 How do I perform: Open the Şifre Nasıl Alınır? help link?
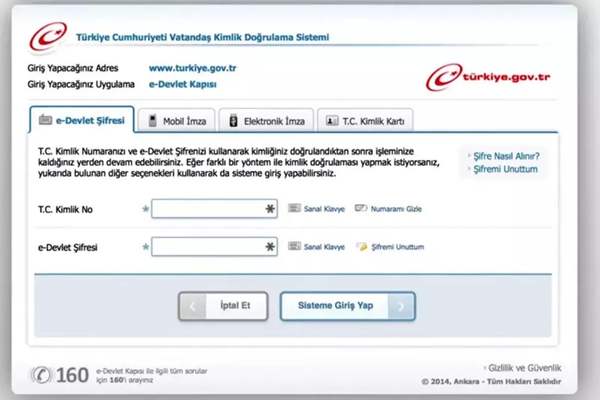pos(506,156)
